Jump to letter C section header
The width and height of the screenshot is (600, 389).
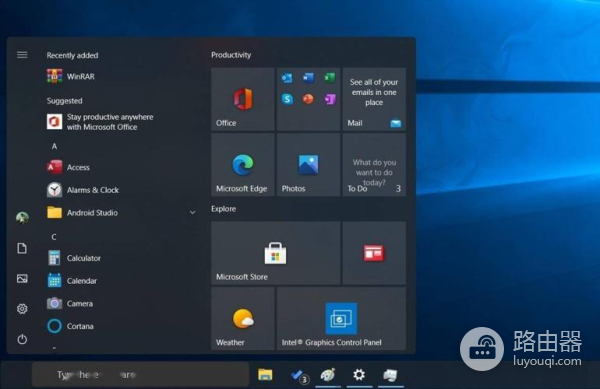(x=54, y=237)
